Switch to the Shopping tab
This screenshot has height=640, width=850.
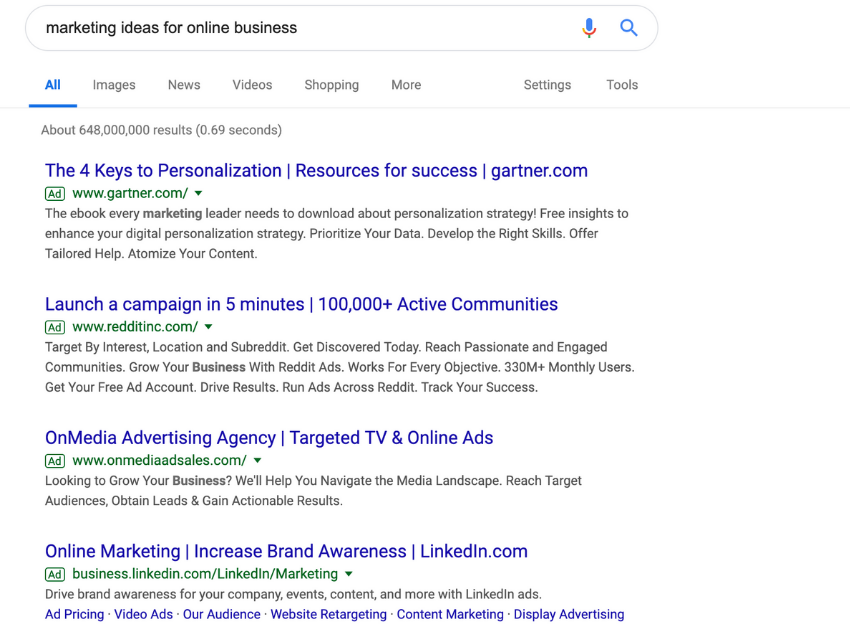tap(331, 85)
